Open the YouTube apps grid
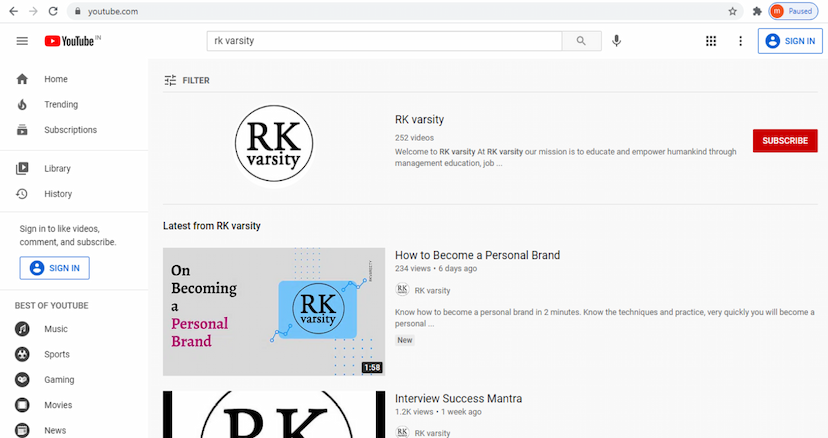The image size is (828, 438). pos(711,41)
